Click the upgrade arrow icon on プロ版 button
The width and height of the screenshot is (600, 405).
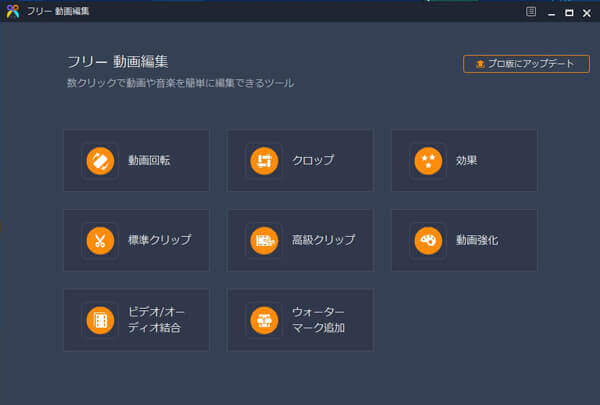tap(480, 64)
